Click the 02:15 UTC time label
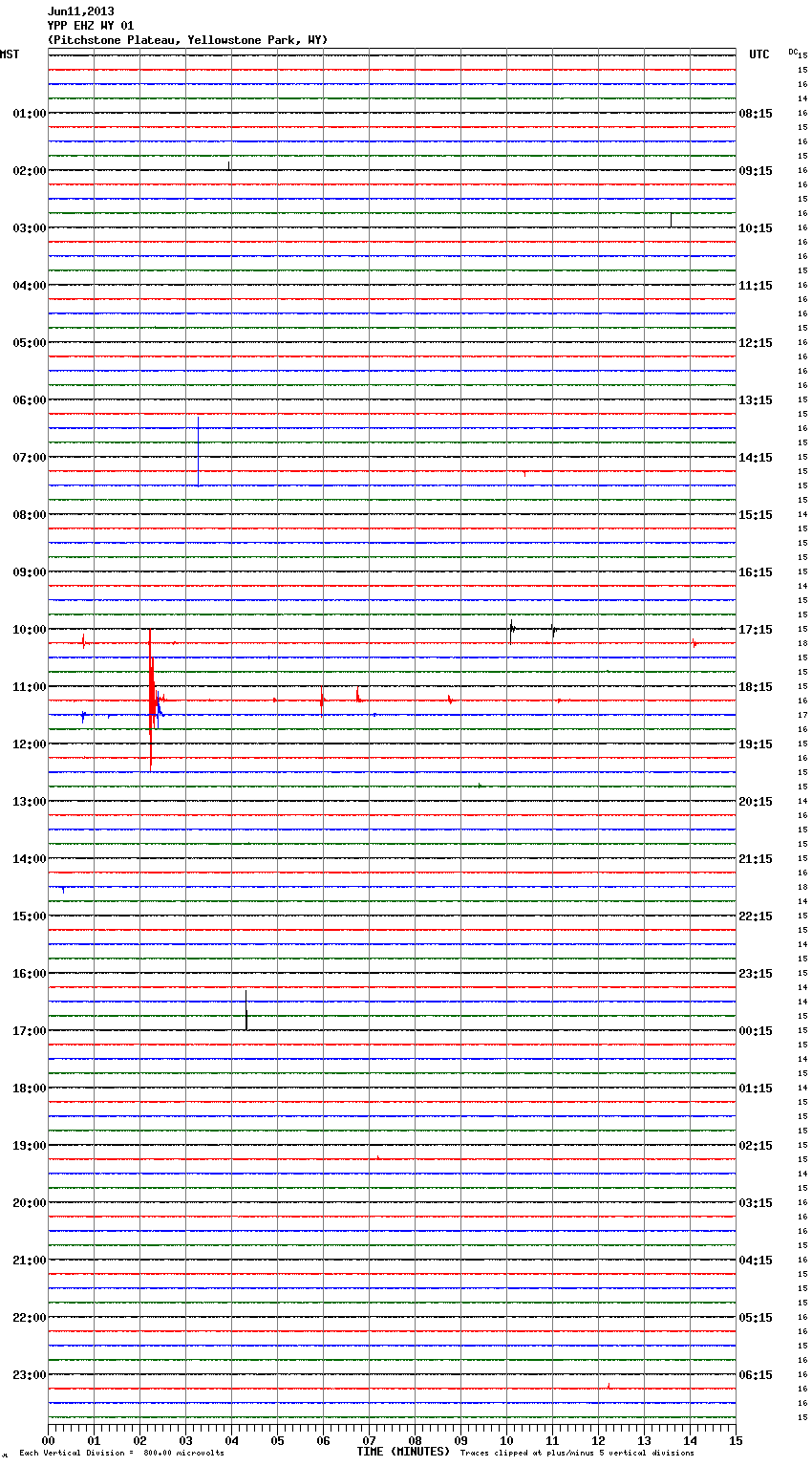This screenshot has height=1466, width=812. point(756,1146)
